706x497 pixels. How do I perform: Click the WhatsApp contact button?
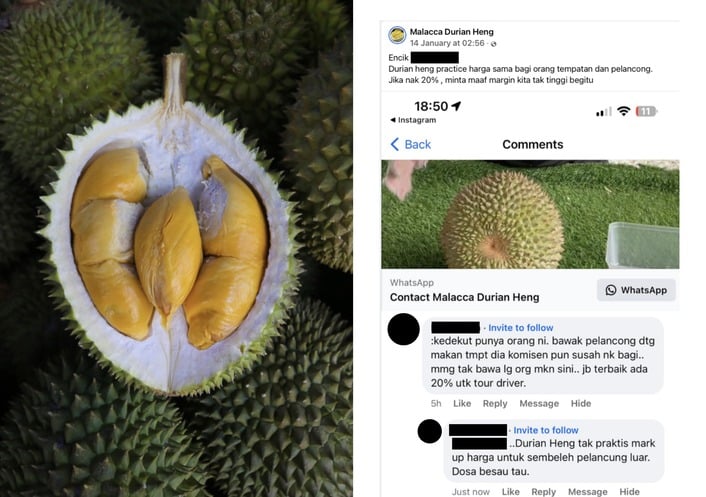tap(636, 290)
